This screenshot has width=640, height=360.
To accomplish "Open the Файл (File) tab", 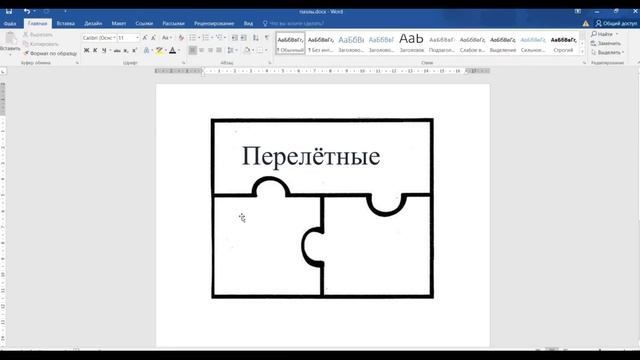I will [x=10, y=24].
